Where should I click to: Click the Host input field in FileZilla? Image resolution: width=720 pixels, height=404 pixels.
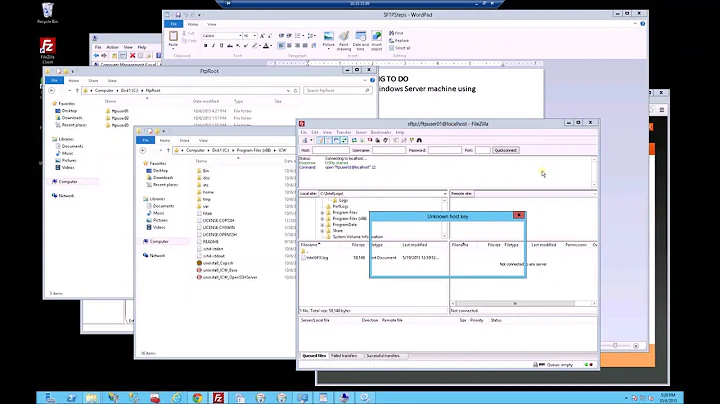pos(331,150)
